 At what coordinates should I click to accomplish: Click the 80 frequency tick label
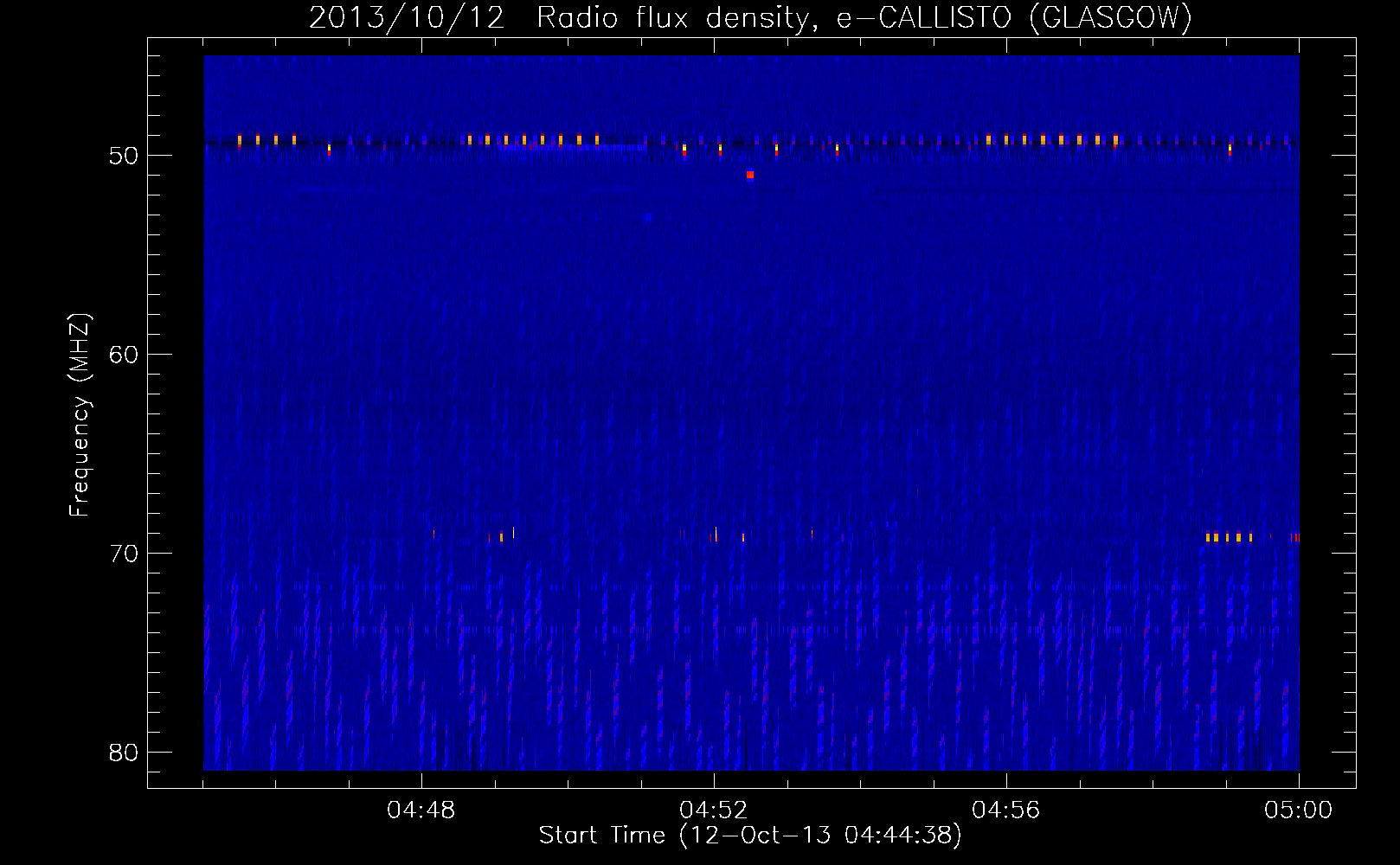pyautogui.click(x=124, y=753)
